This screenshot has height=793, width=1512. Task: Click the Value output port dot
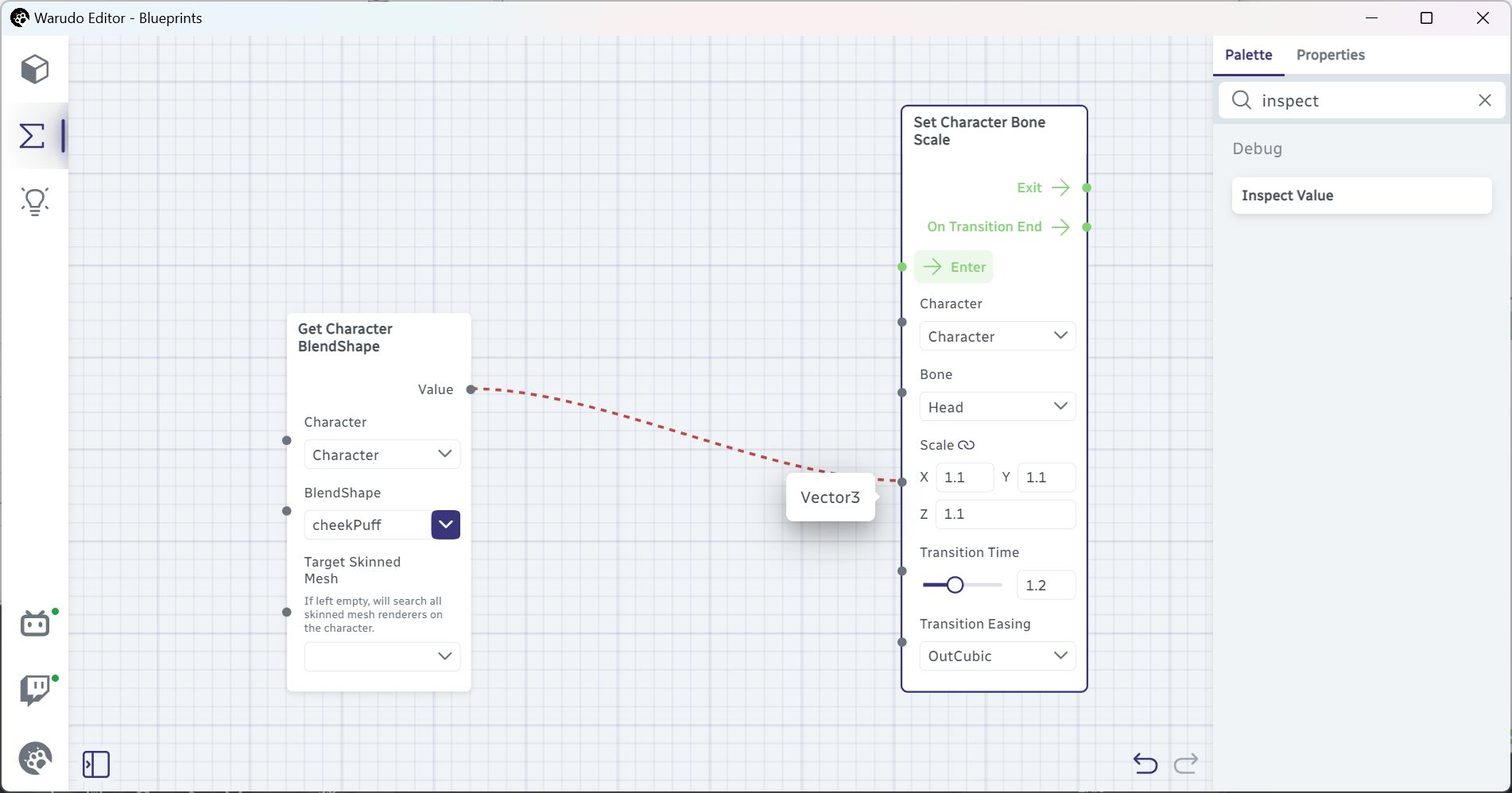(x=471, y=389)
